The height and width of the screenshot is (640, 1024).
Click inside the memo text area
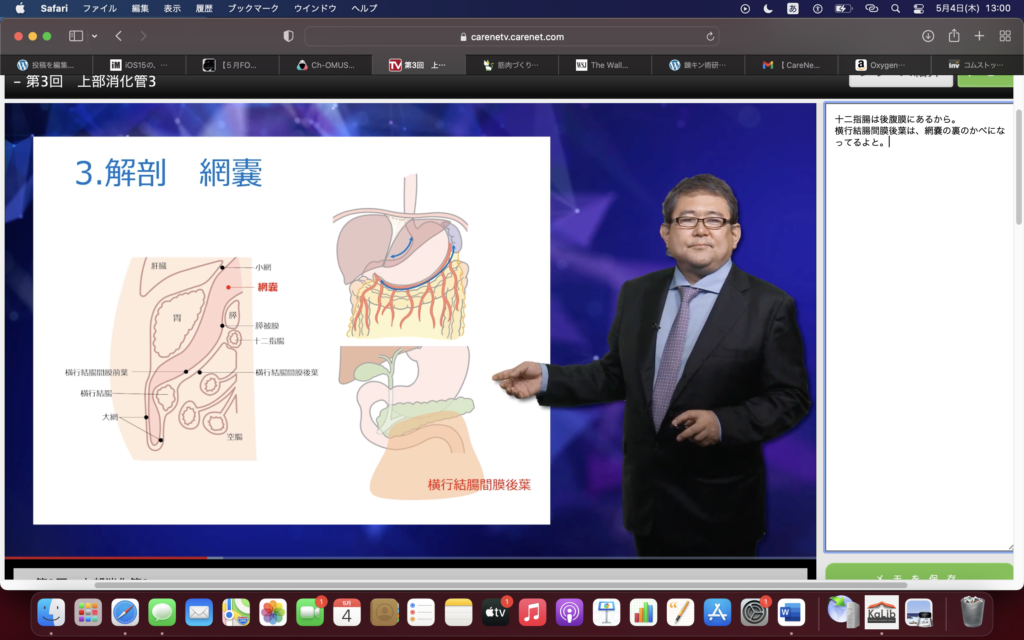(x=918, y=330)
